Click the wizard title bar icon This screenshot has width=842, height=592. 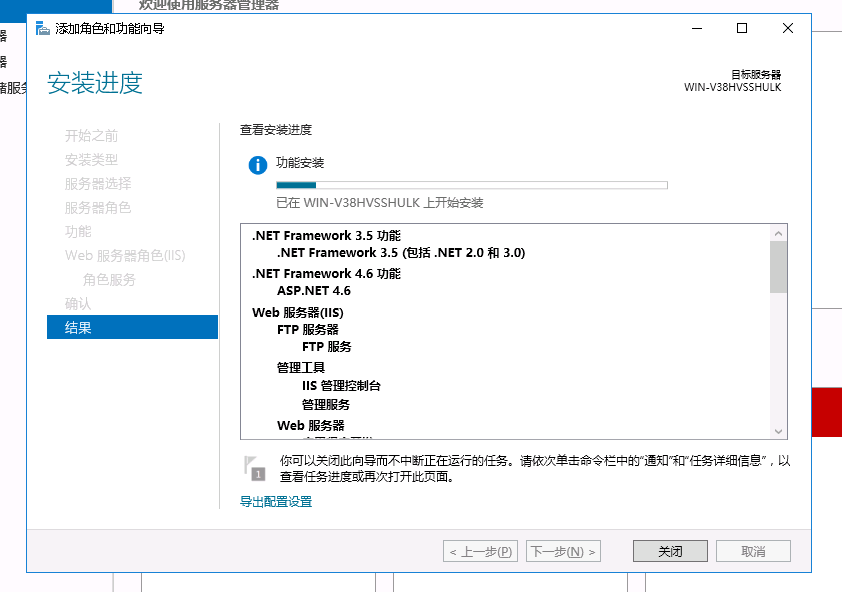pos(42,28)
